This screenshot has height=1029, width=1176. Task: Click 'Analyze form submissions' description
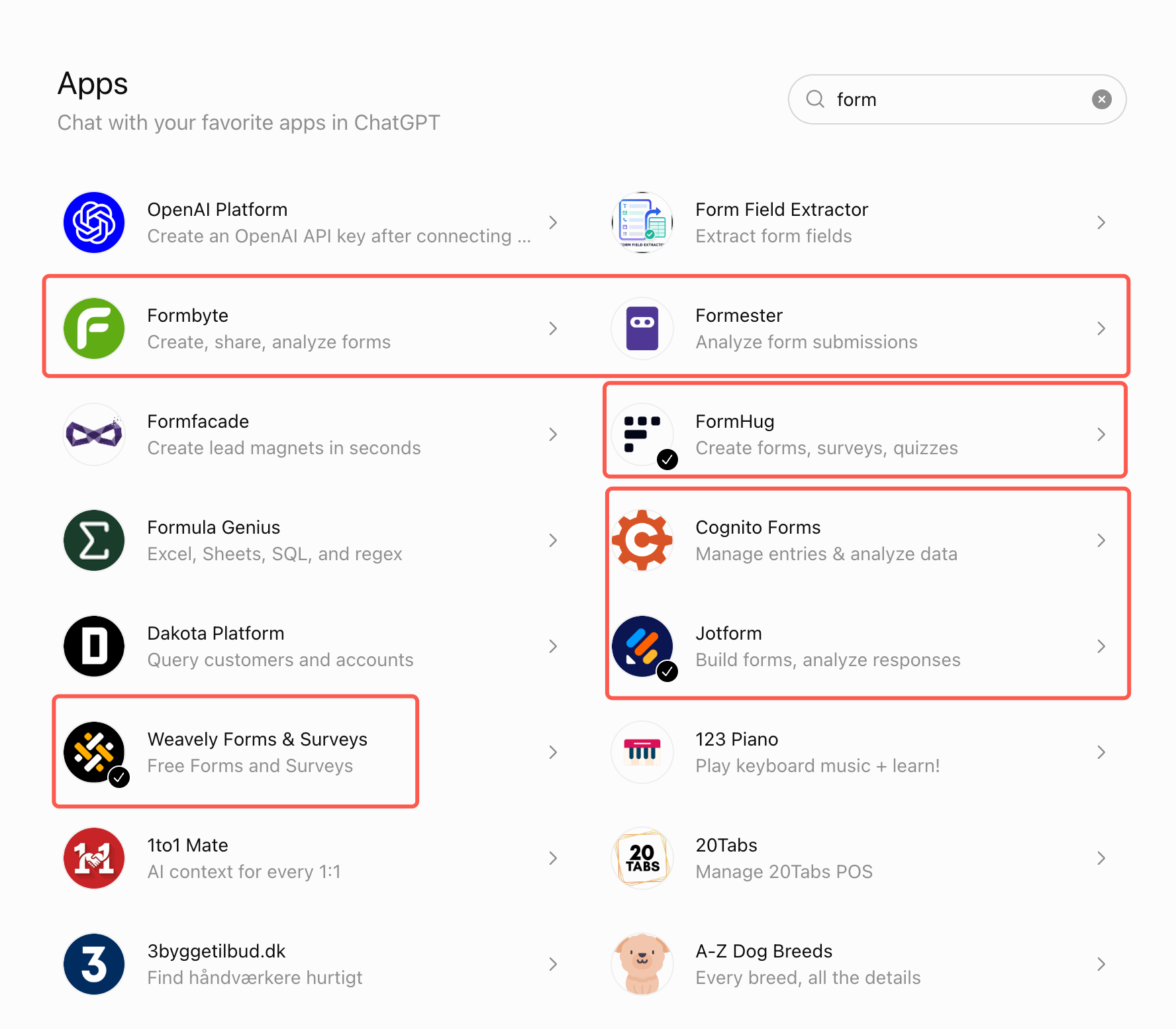point(807,342)
